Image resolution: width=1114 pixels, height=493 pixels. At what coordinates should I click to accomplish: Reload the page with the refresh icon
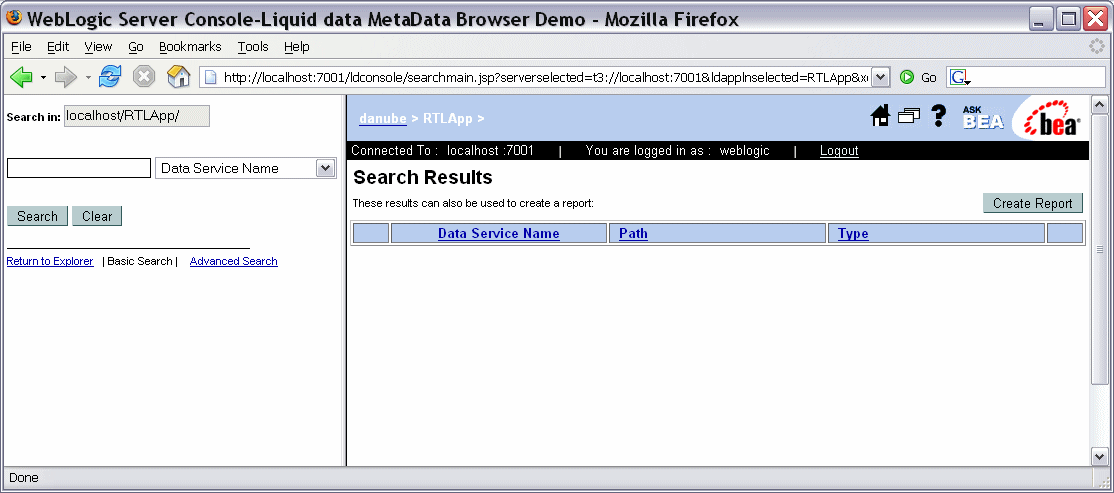tap(109, 77)
